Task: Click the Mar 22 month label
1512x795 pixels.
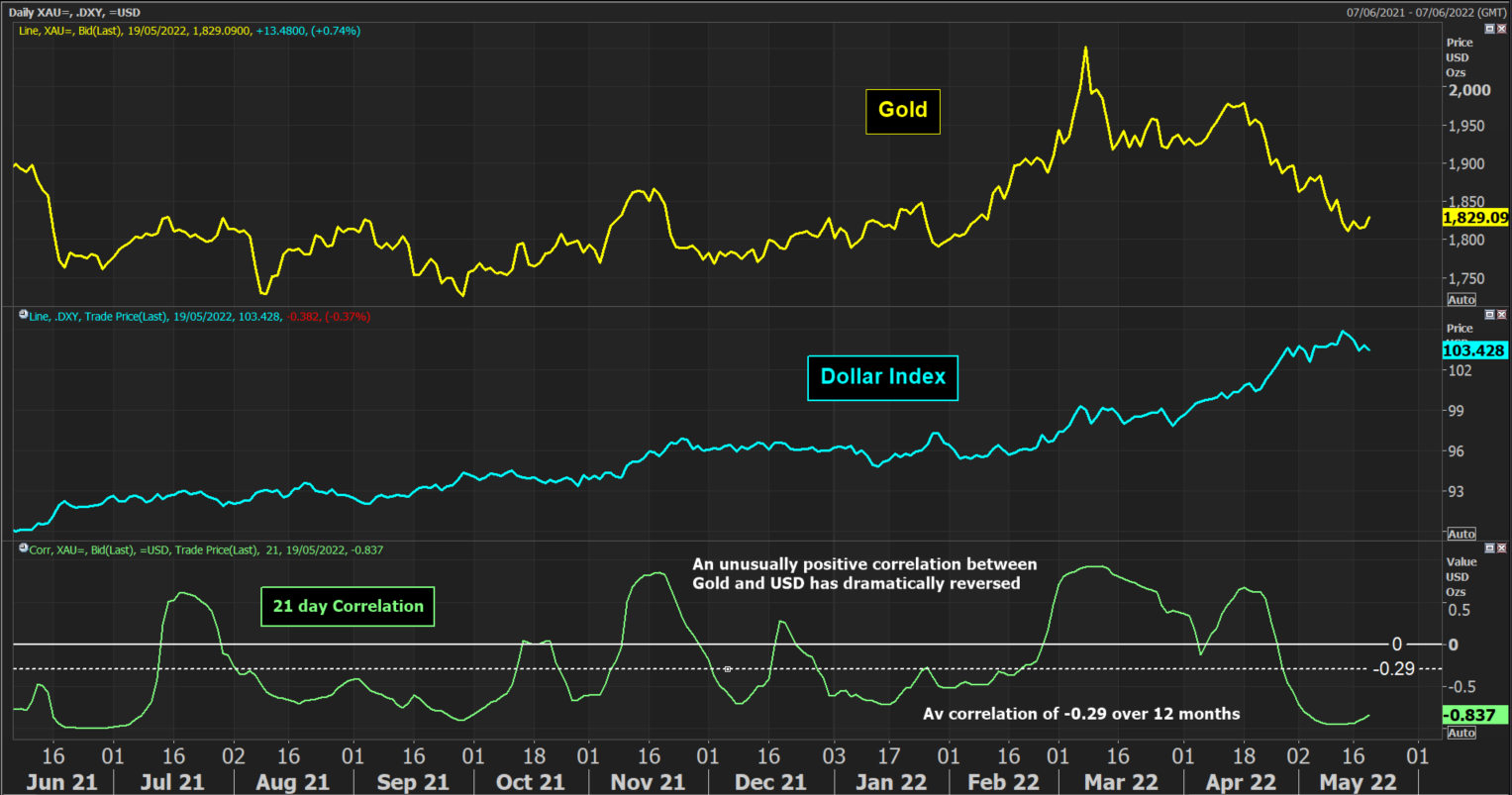Action: tap(1121, 782)
